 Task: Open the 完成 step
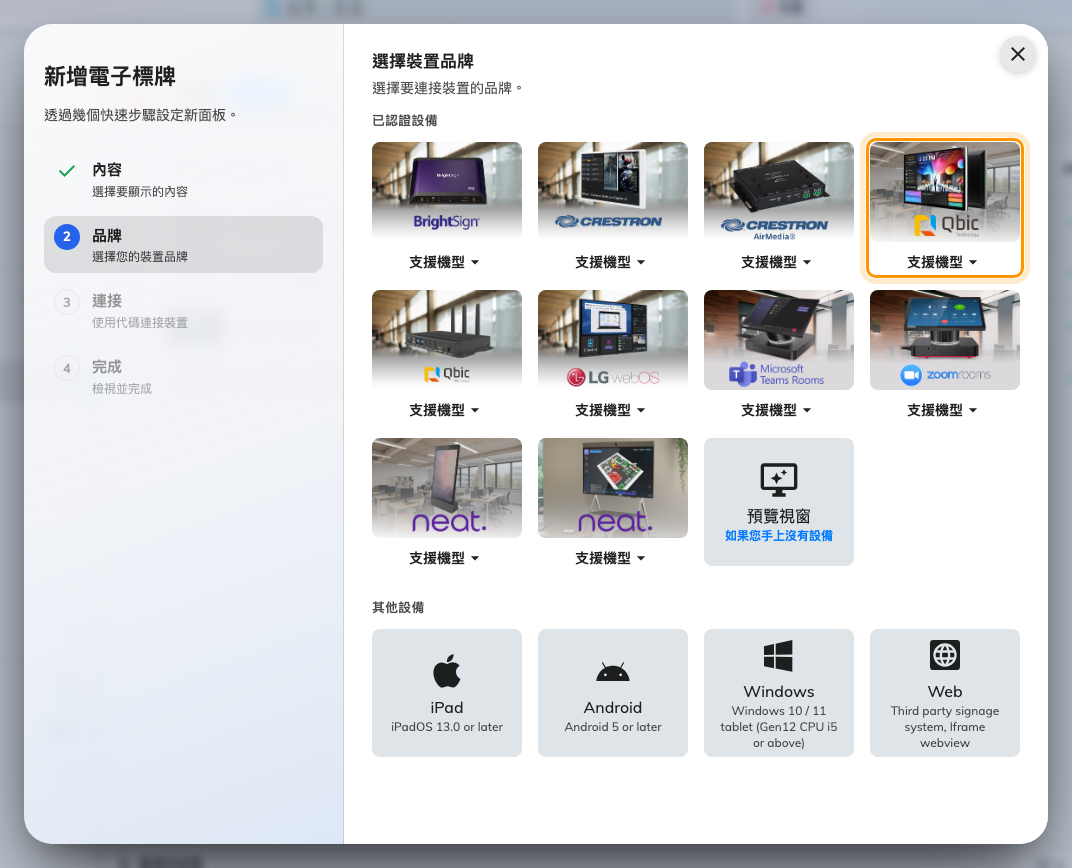[x=183, y=377]
